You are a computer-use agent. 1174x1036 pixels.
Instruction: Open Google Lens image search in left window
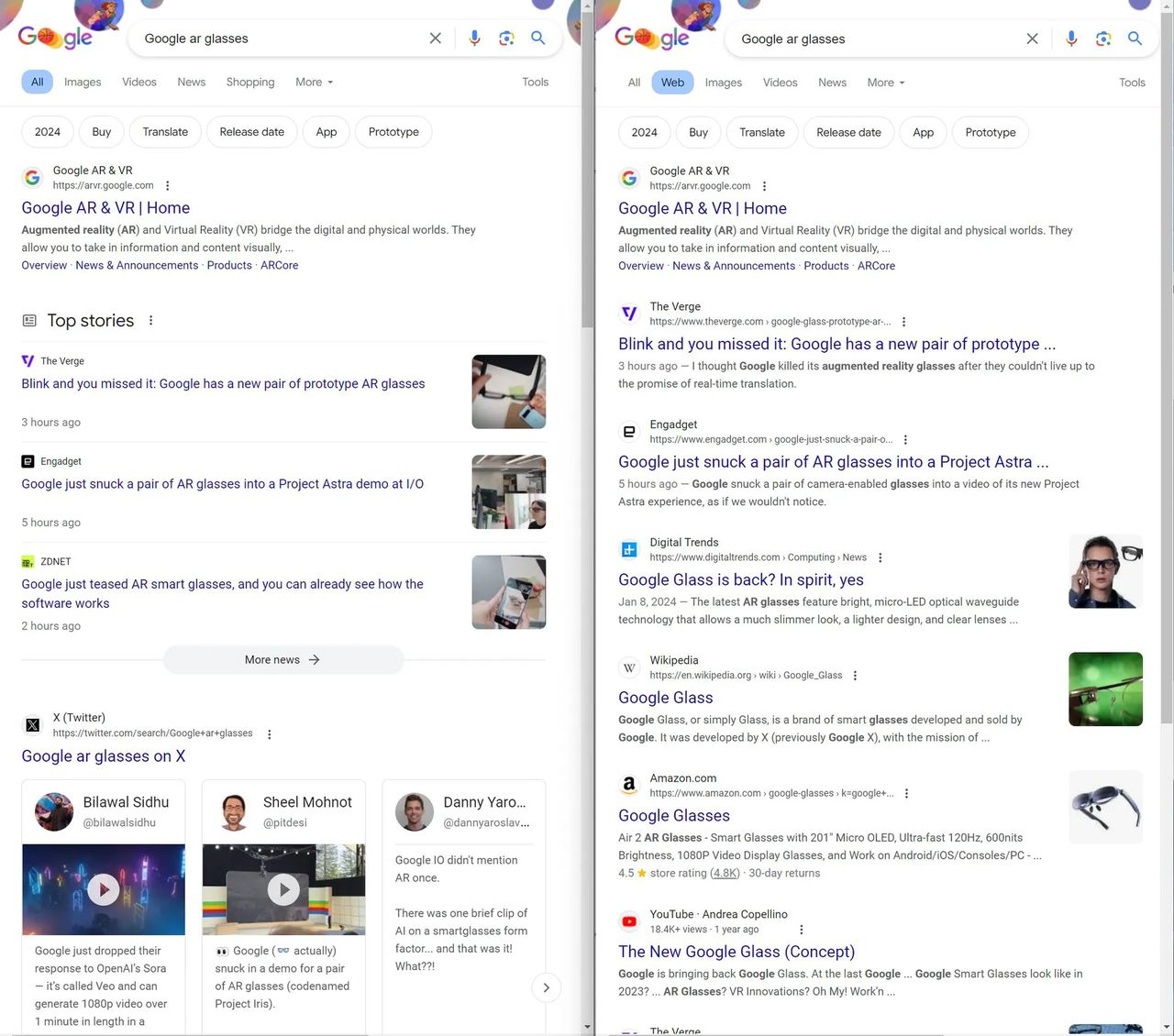point(506,39)
